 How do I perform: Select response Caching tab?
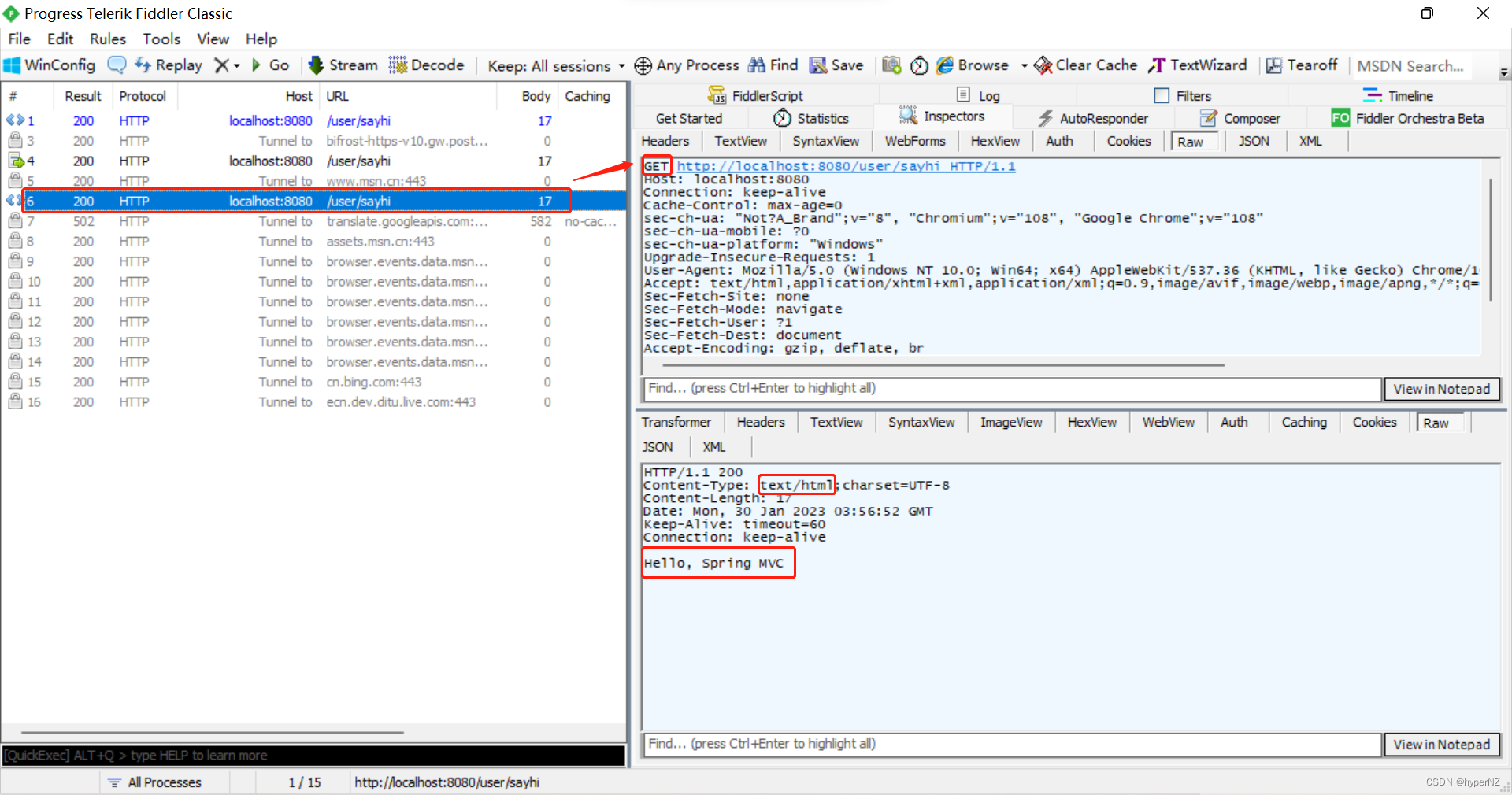click(1304, 422)
